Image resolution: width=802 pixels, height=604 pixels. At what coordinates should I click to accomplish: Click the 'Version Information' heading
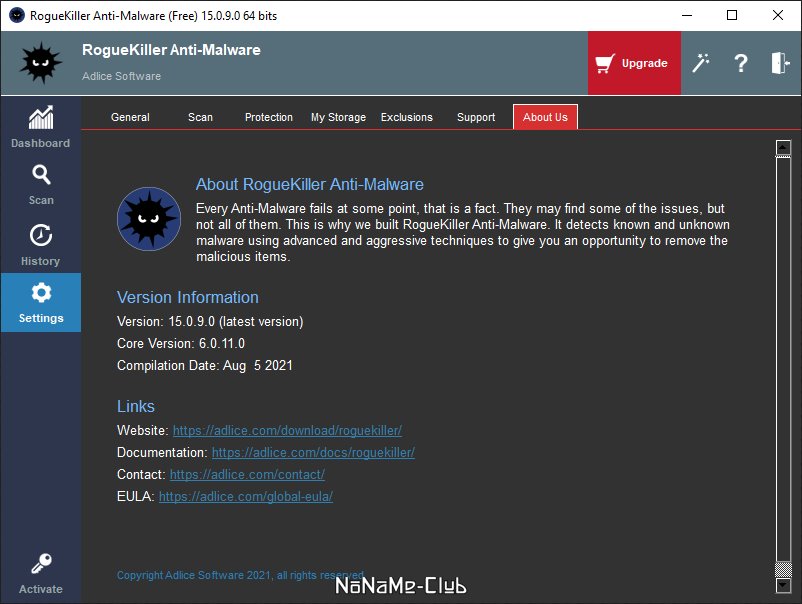188,297
